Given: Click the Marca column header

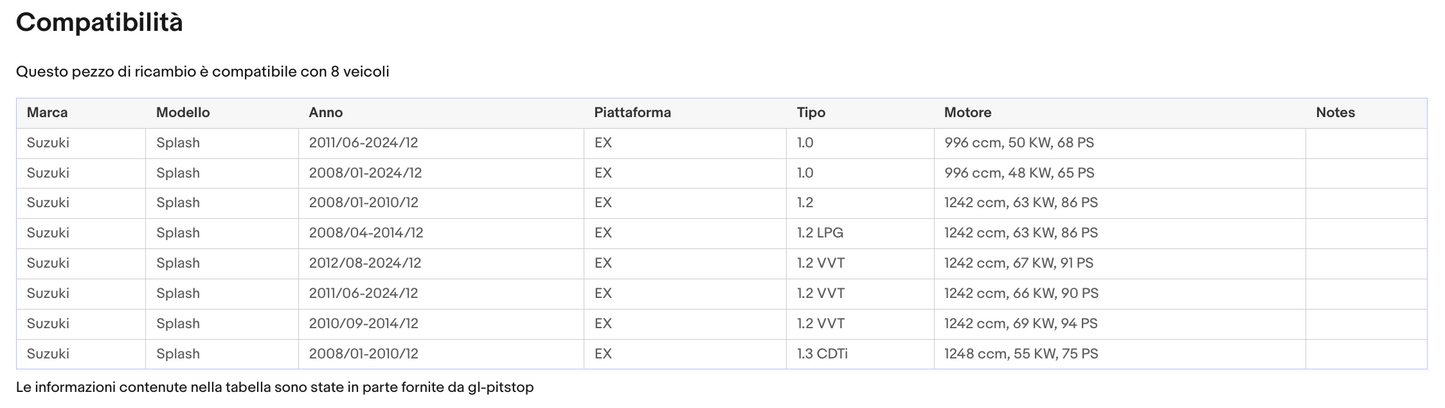Looking at the screenshot, I should pyautogui.click(x=47, y=113).
